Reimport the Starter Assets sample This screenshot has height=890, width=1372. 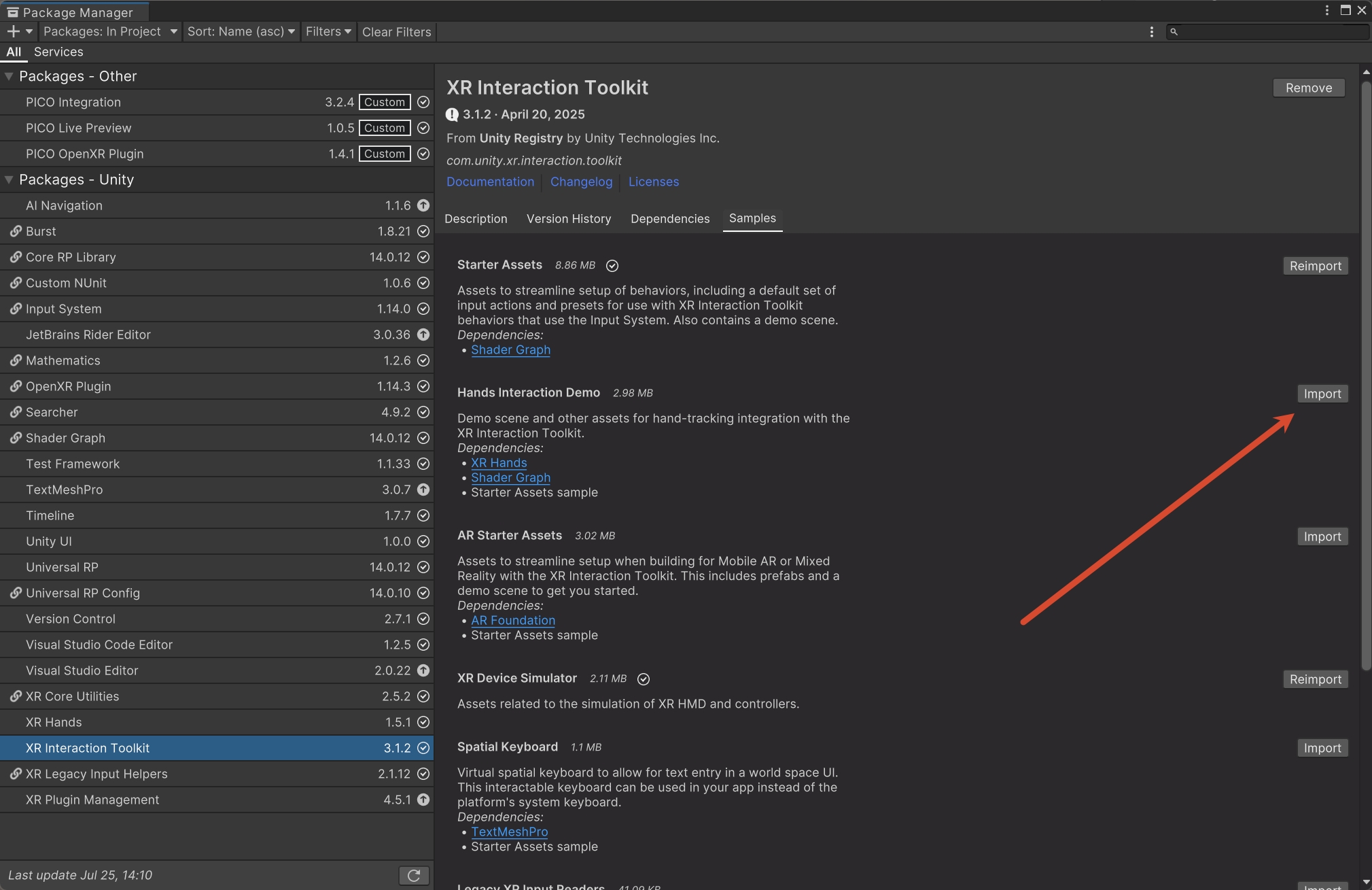pos(1316,266)
